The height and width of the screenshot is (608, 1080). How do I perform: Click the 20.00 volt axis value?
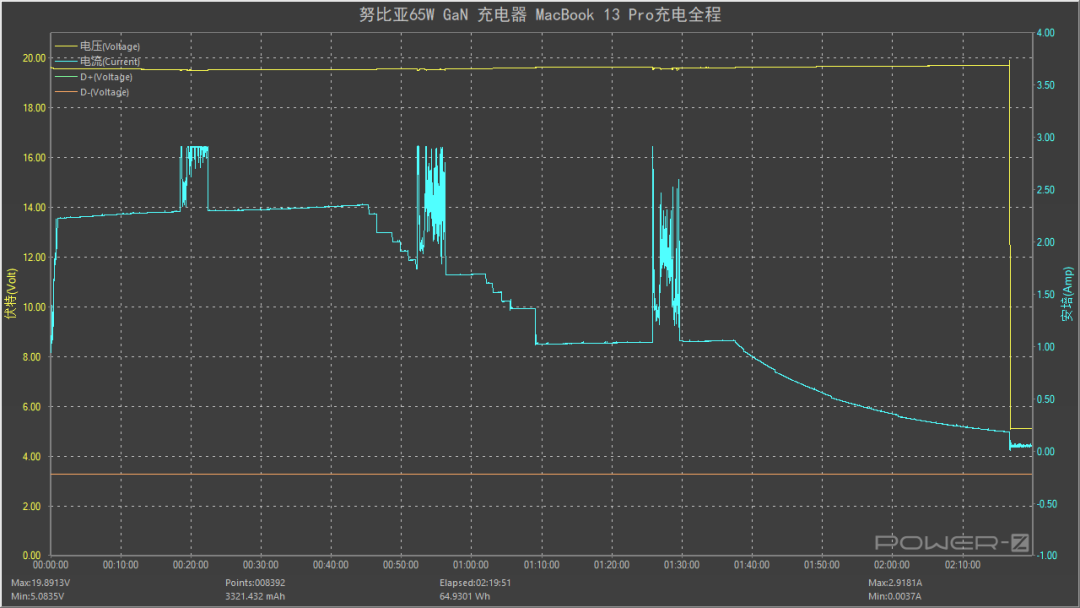34,59
